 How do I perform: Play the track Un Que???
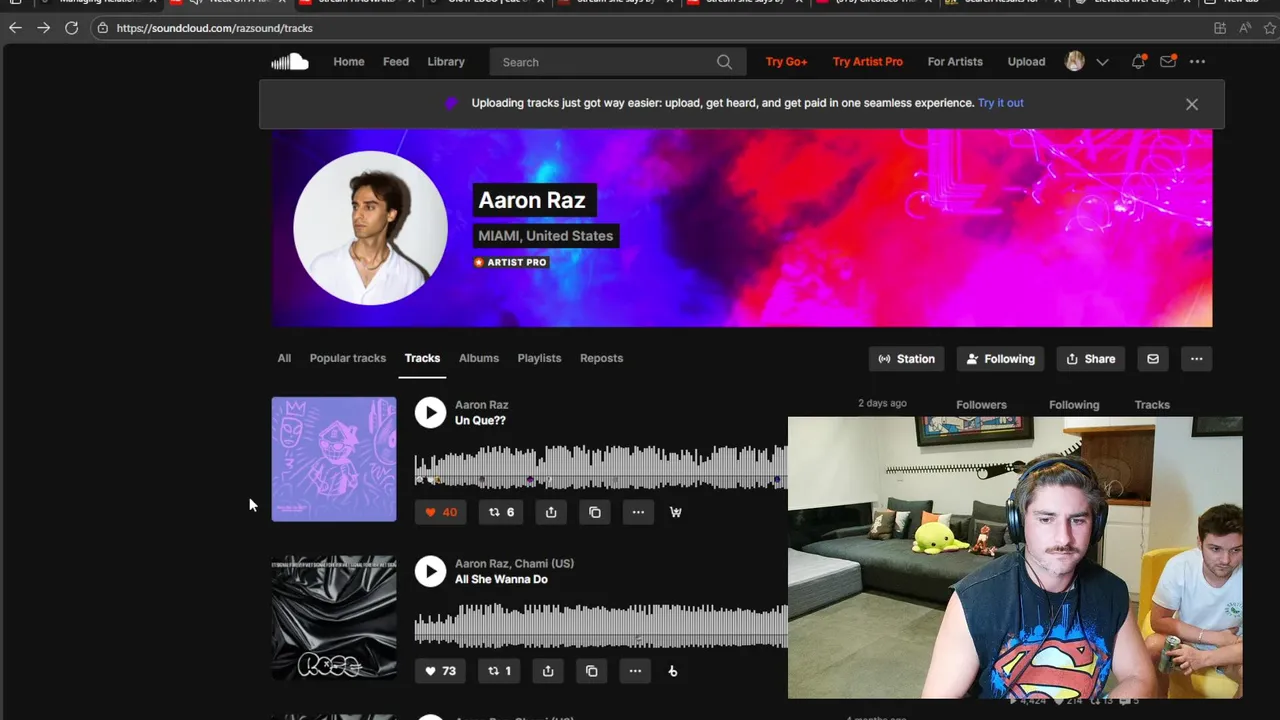(x=430, y=412)
